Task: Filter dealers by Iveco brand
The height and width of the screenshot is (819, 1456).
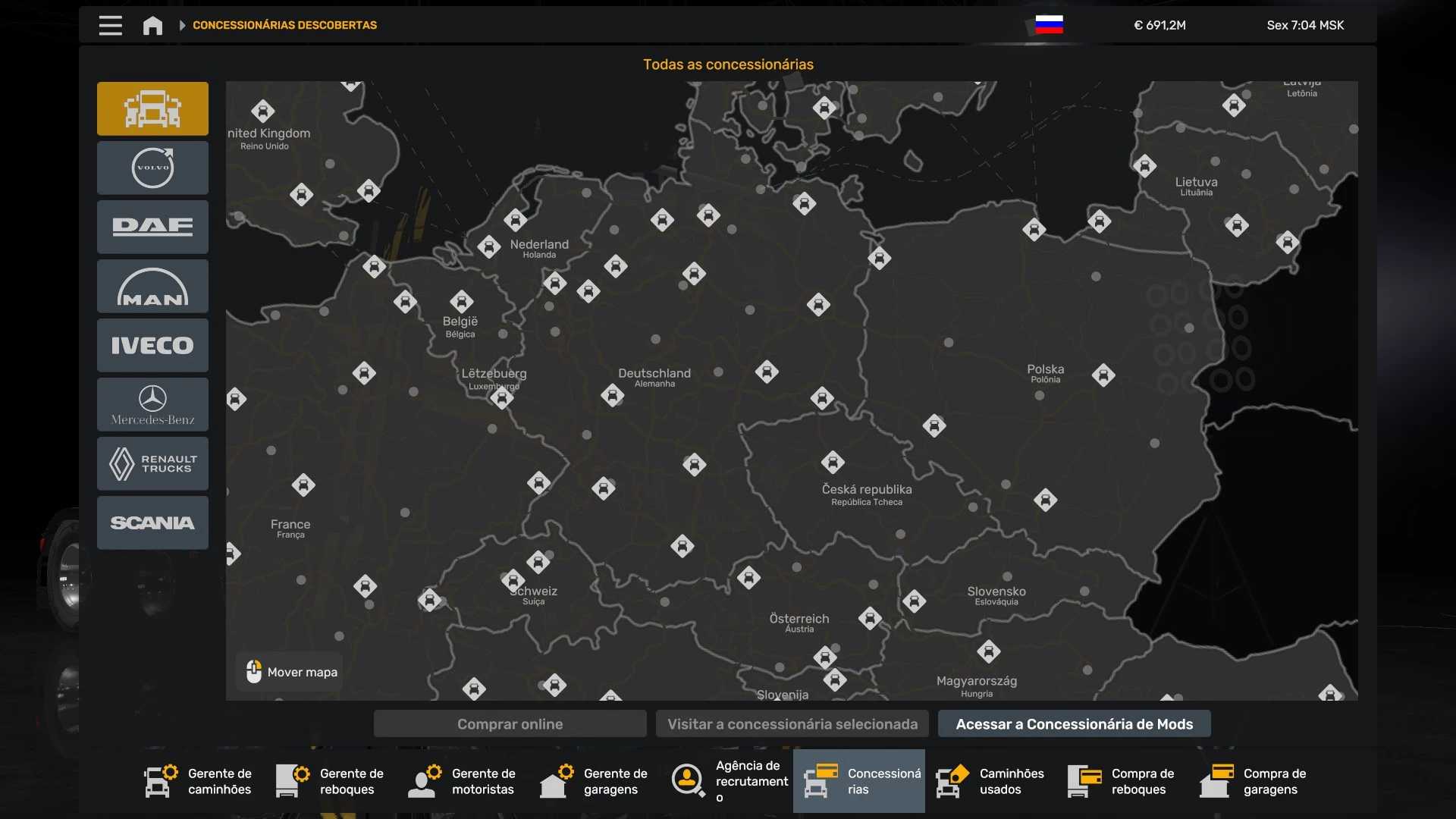Action: 152,345
